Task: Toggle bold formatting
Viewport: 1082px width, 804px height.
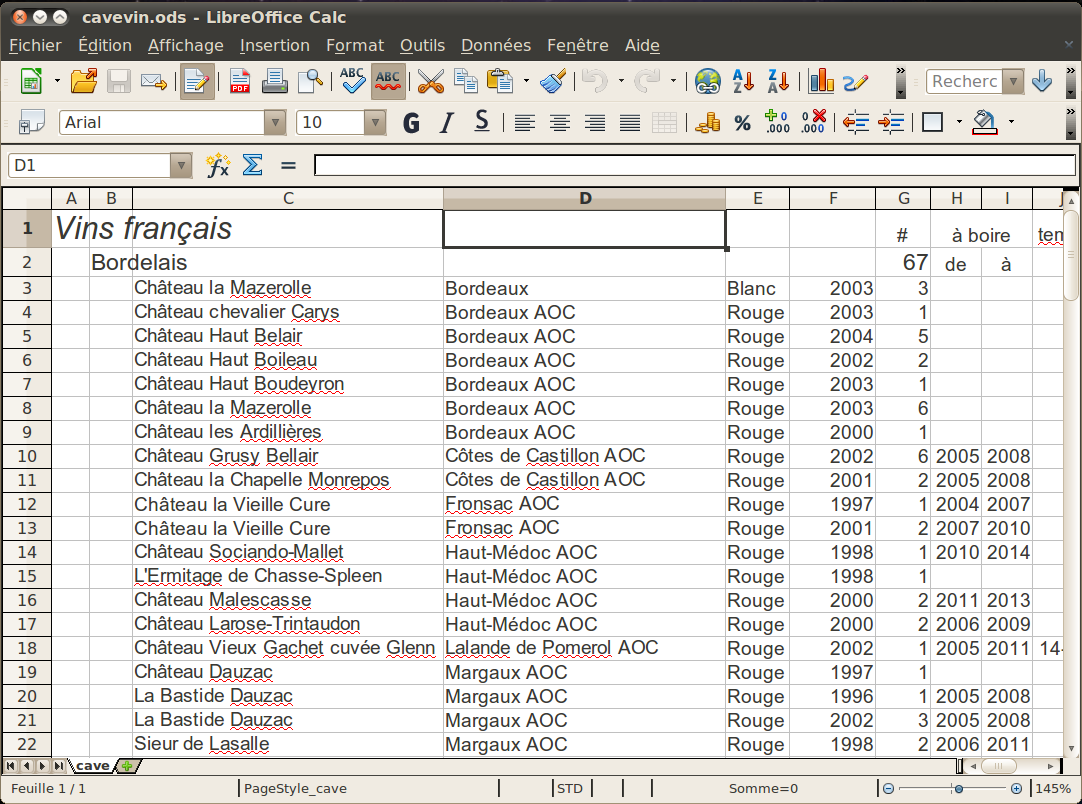Action: (x=411, y=123)
